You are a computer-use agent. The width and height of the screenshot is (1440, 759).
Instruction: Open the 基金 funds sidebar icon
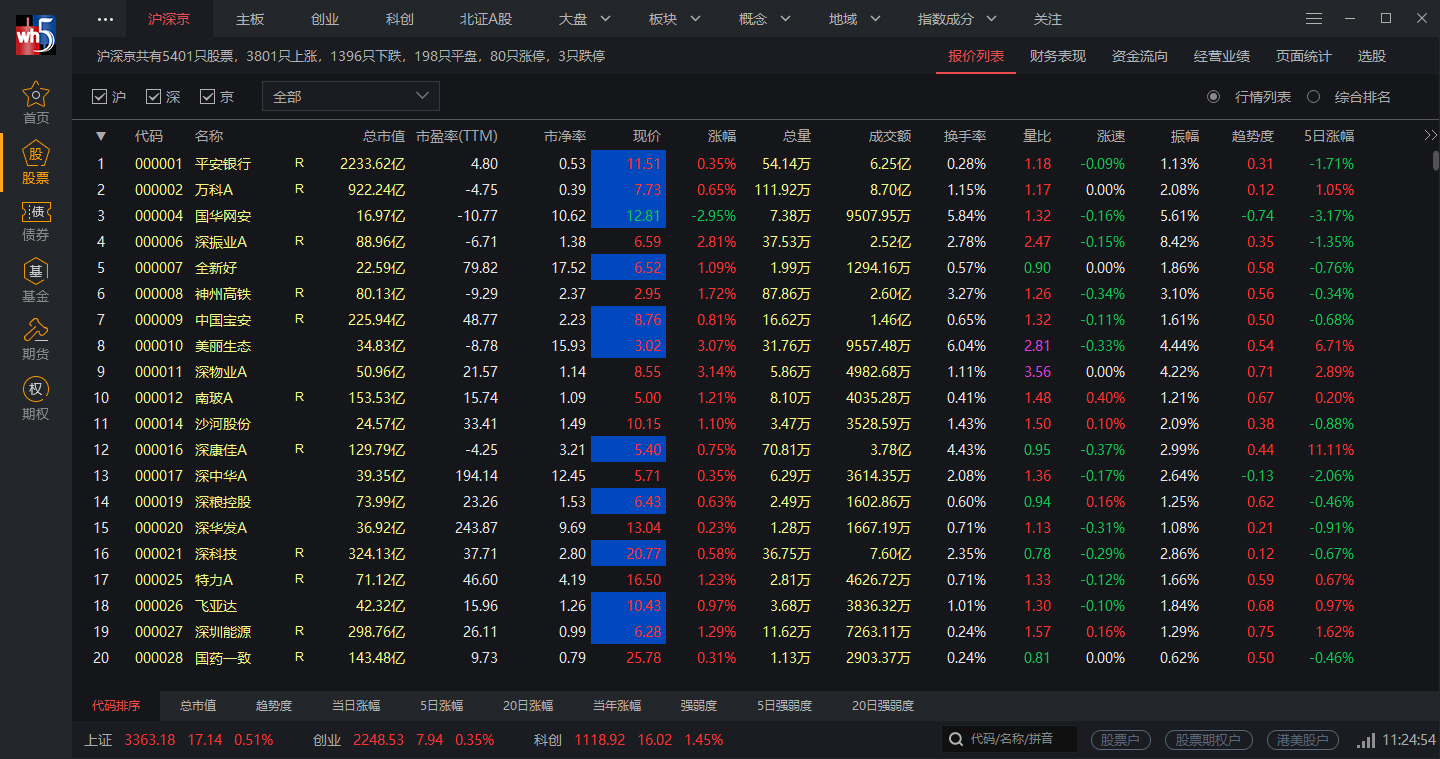tap(36, 281)
